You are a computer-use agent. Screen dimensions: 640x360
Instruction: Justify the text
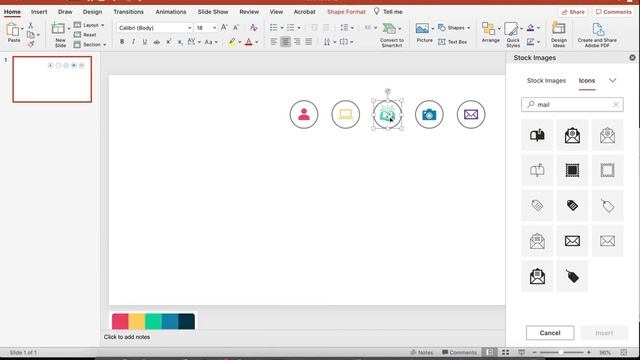tap(309, 42)
